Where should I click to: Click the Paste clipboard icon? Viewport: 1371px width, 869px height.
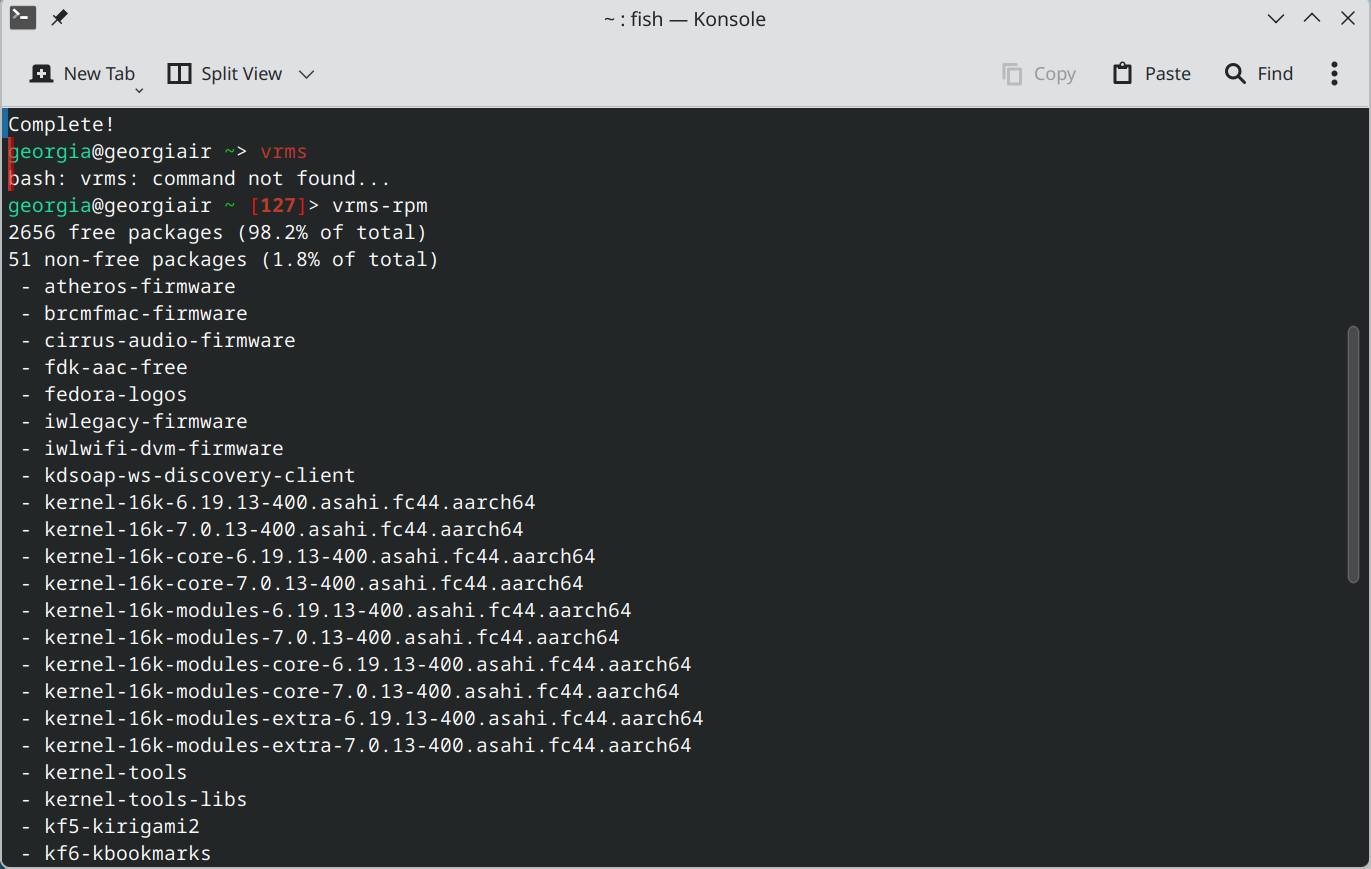click(x=1123, y=73)
